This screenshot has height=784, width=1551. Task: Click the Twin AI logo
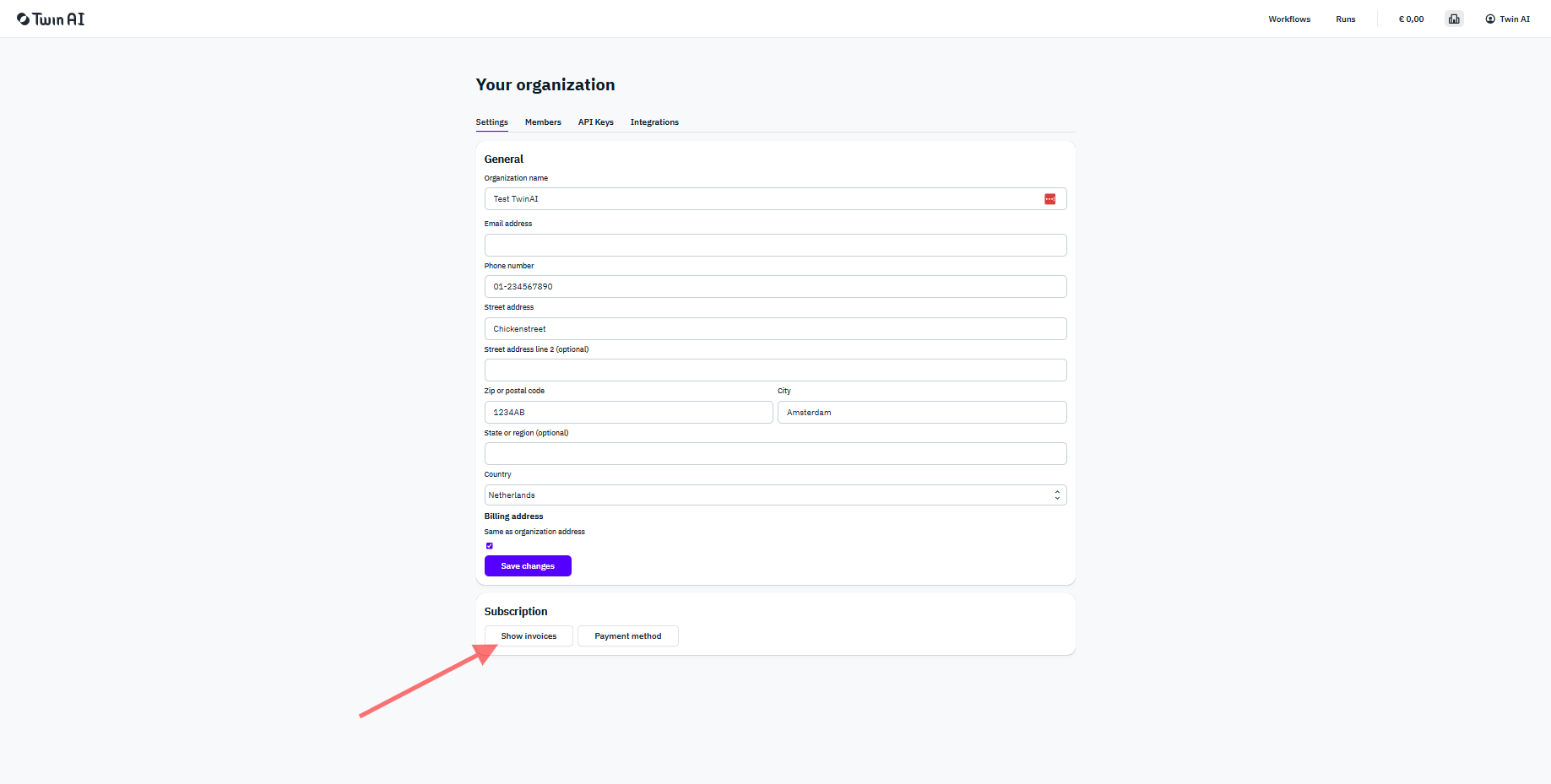51,19
